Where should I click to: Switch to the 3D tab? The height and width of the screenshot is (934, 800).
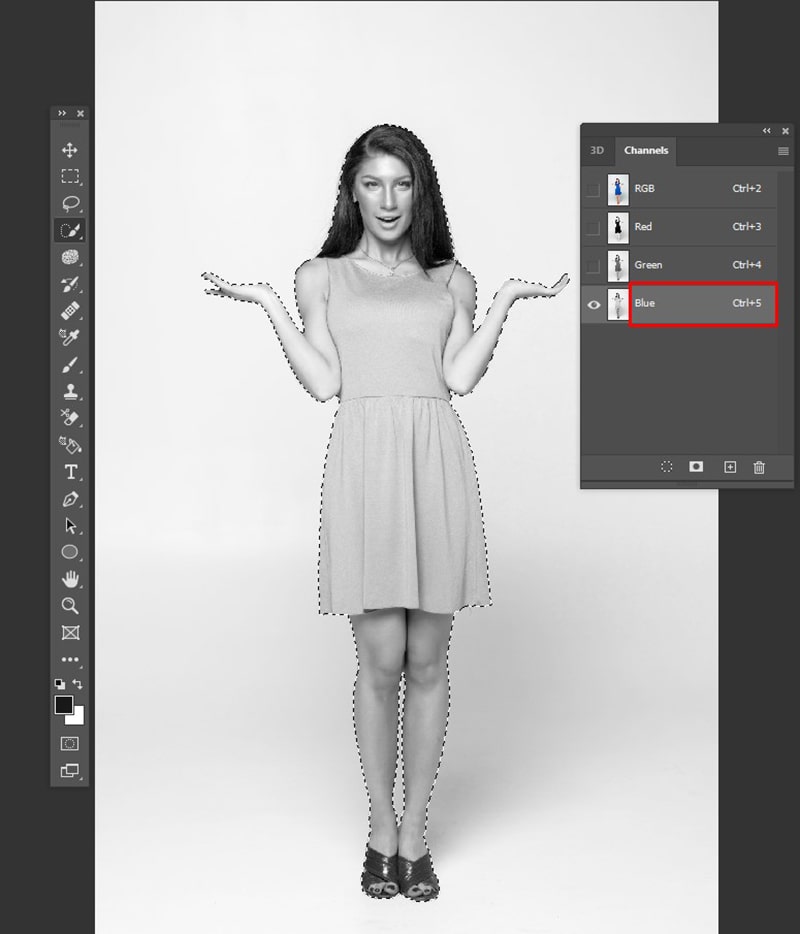point(597,150)
